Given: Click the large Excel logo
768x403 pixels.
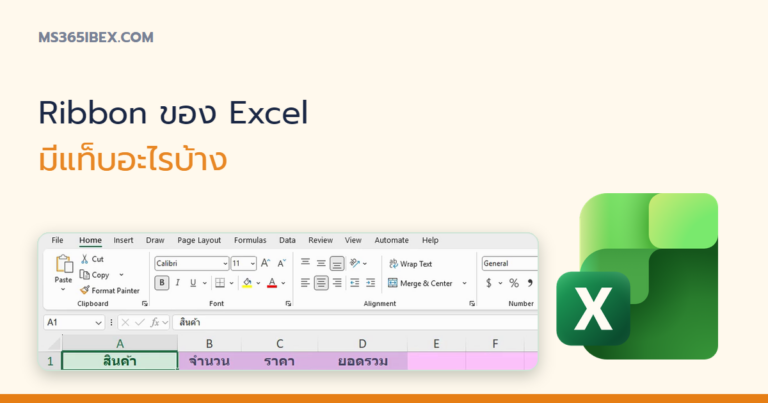Looking at the screenshot, I should coord(637,276).
